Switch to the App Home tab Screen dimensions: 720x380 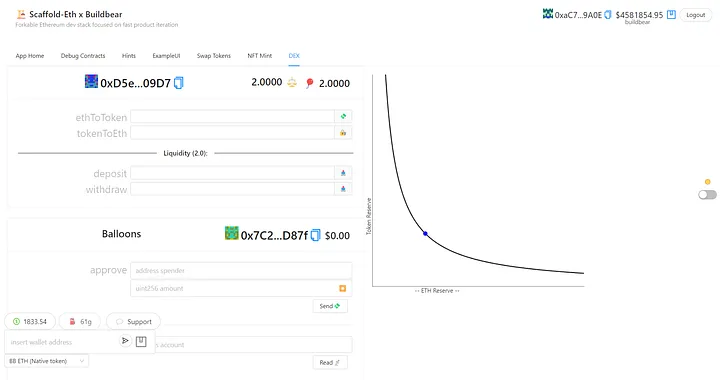click(30, 56)
